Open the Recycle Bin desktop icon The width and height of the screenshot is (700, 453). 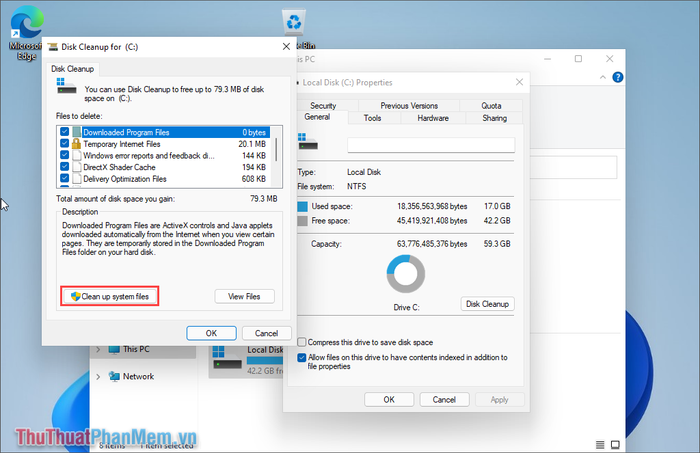pyautogui.click(x=294, y=22)
